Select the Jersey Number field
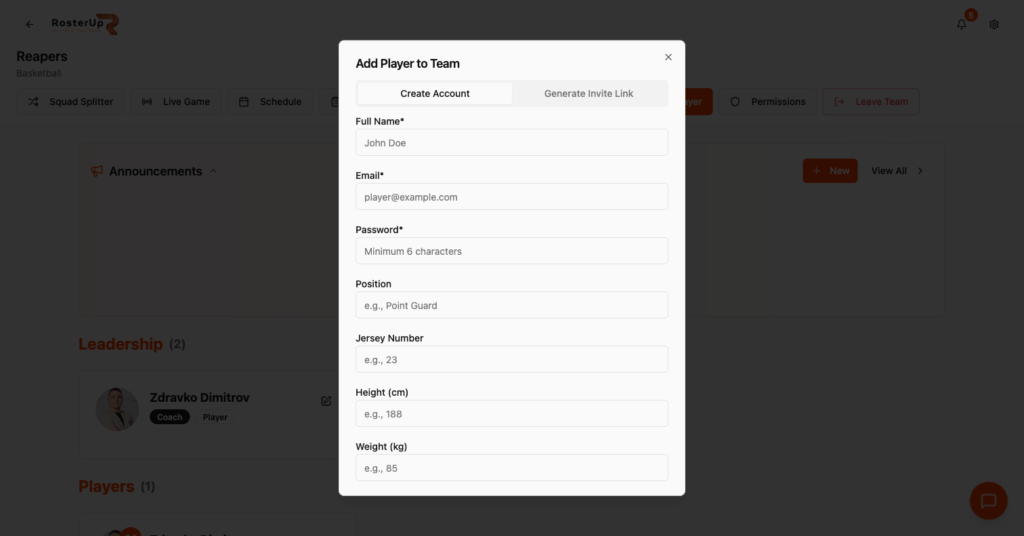 click(x=511, y=359)
